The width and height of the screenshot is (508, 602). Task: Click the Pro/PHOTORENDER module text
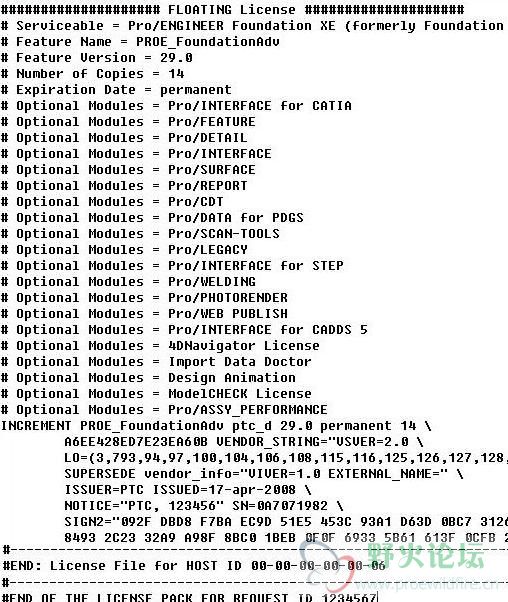coord(228,298)
